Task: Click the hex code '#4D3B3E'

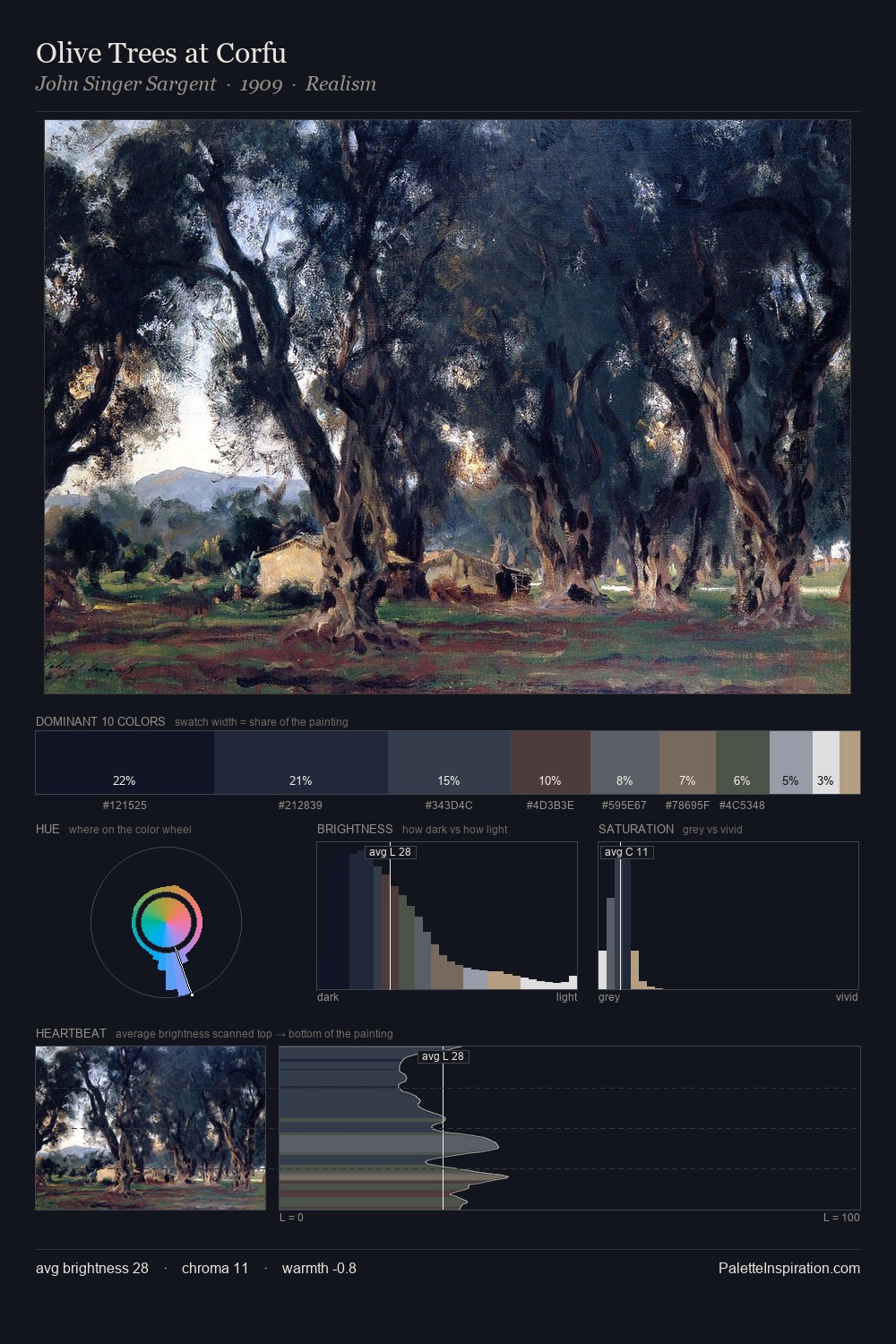Action: (x=550, y=806)
